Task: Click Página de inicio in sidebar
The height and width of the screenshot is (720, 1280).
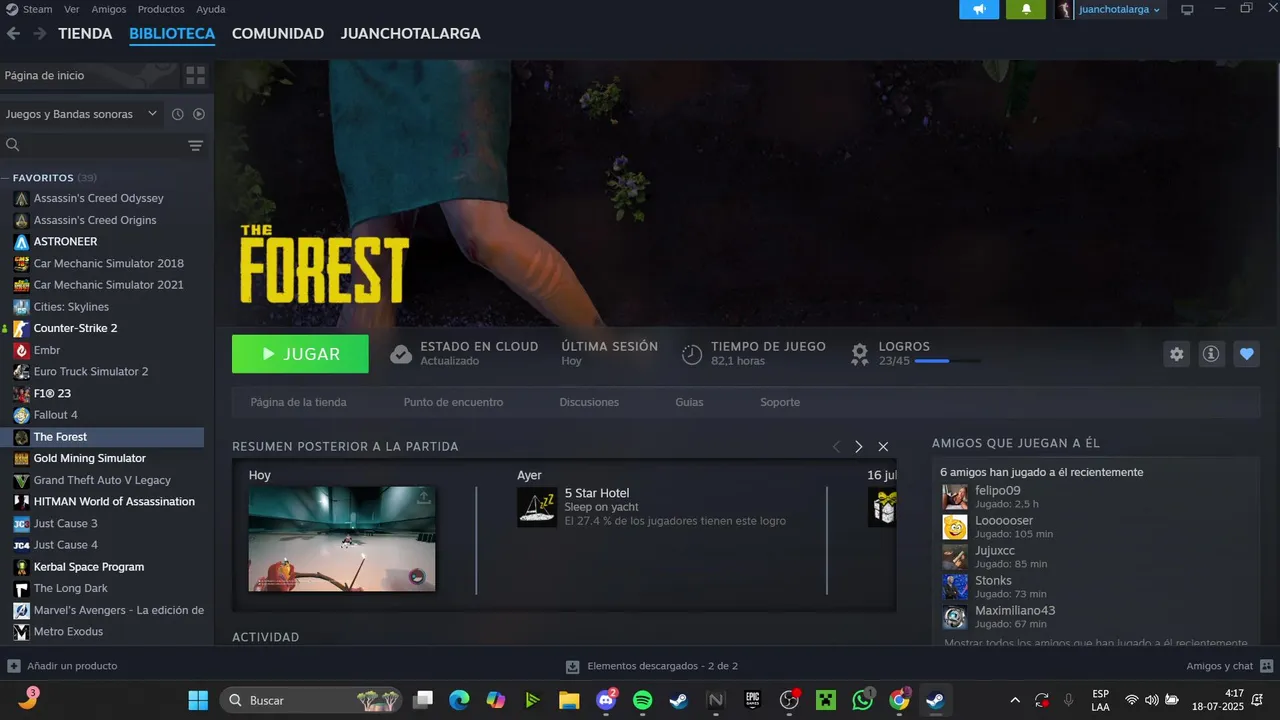Action: [90, 76]
